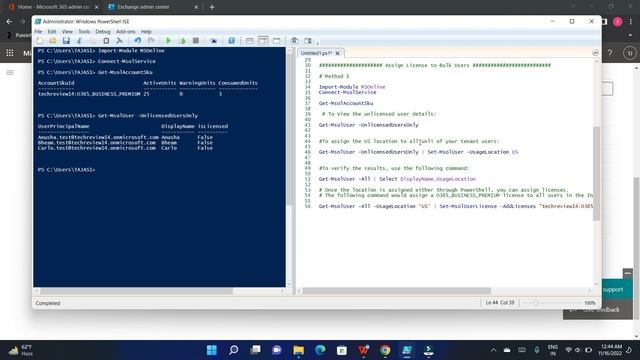Start PowerShell.exe toolbar icon
The width and height of the screenshot is (640, 360).
231,41
